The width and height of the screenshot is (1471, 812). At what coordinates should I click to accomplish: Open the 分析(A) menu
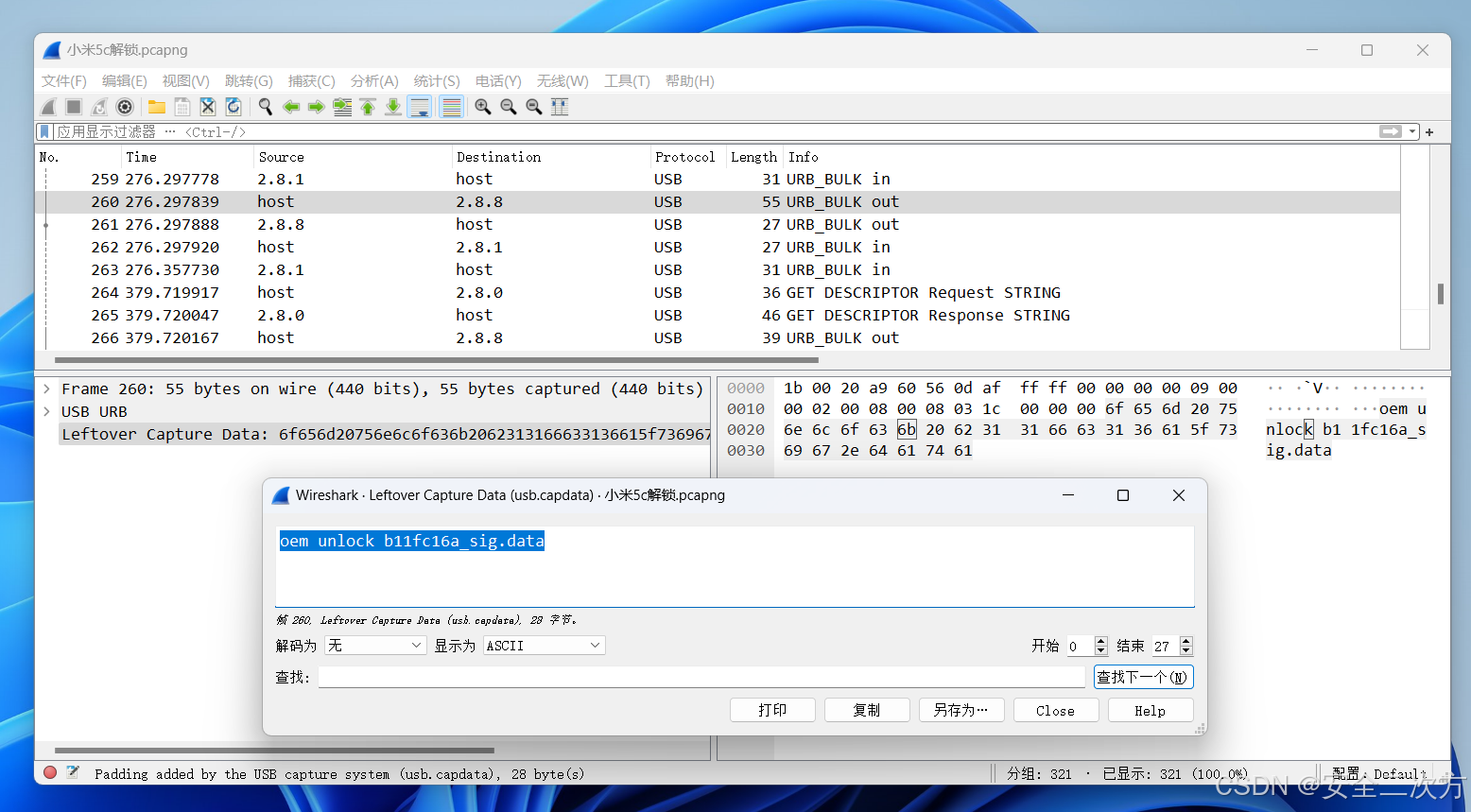coord(374,81)
